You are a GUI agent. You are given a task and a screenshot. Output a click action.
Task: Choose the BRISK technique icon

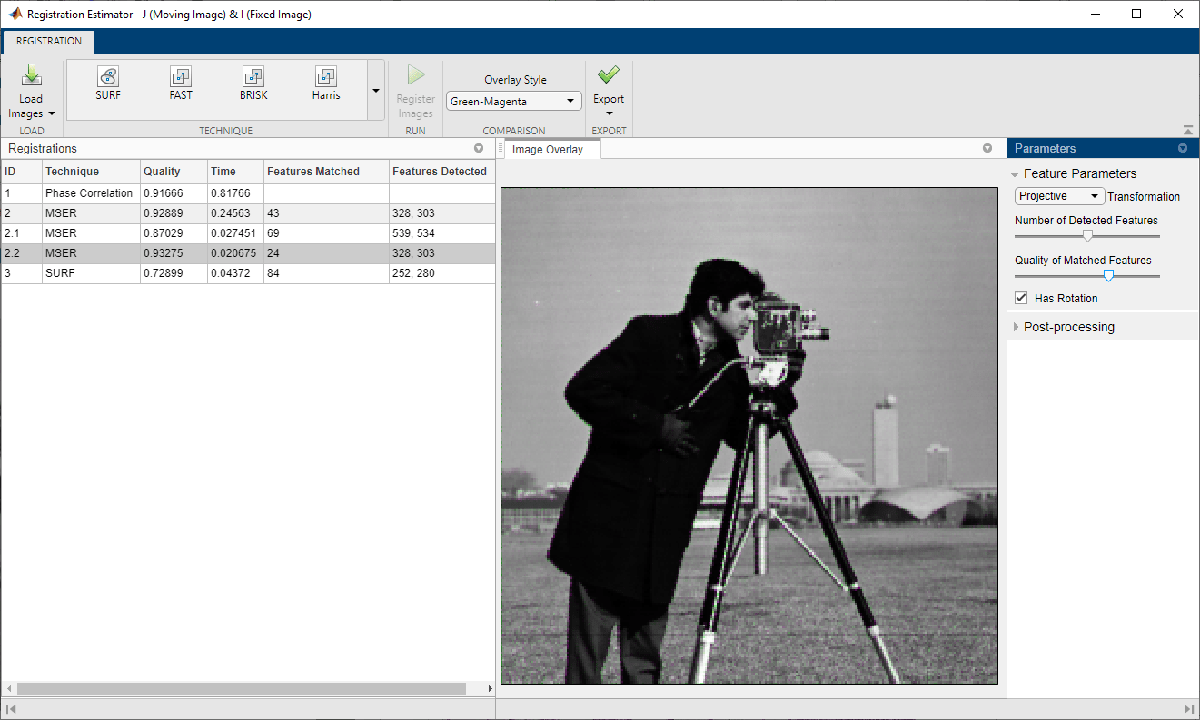pos(253,77)
